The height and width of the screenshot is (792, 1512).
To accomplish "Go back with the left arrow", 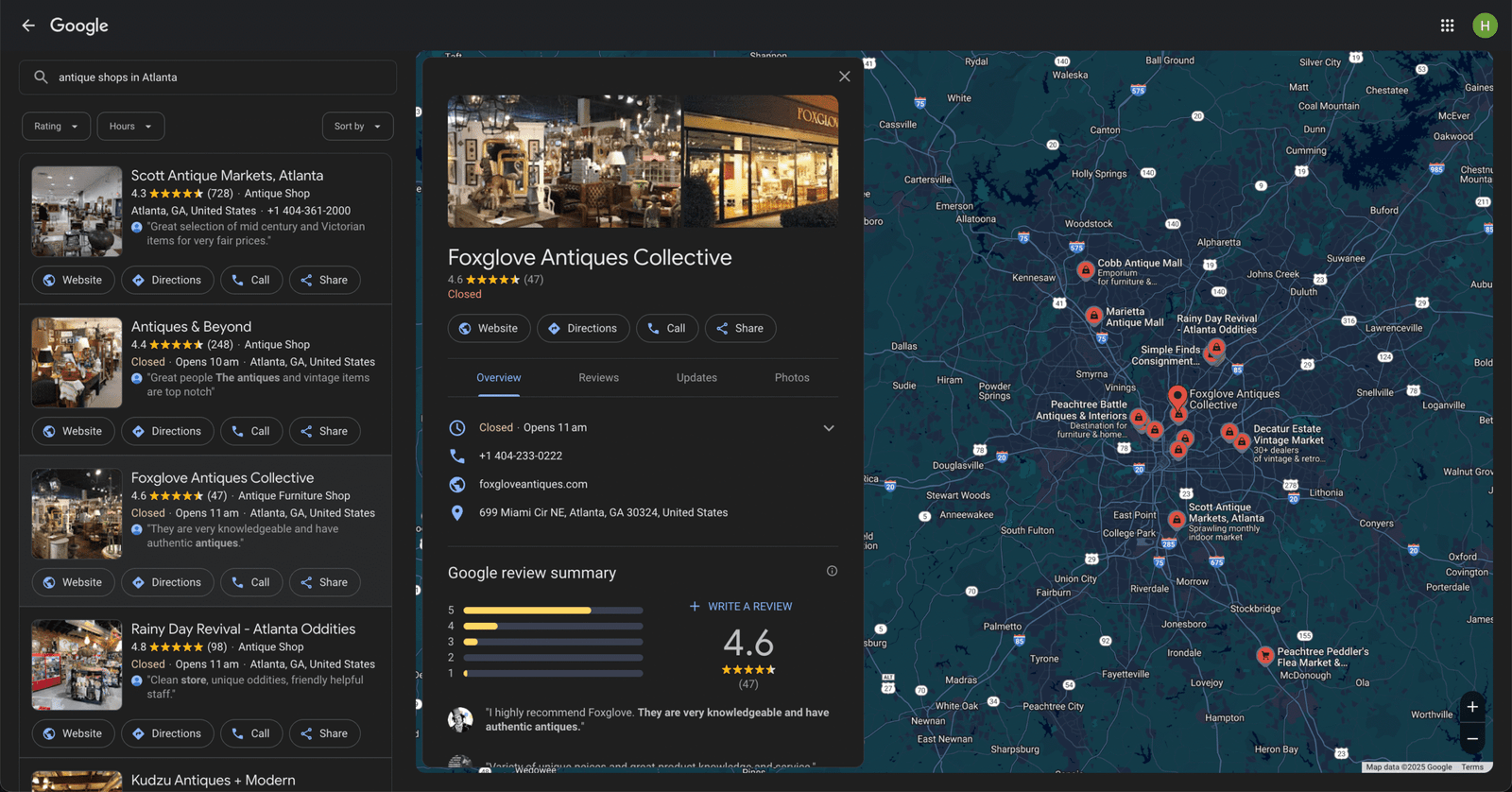I will [x=28, y=26].
